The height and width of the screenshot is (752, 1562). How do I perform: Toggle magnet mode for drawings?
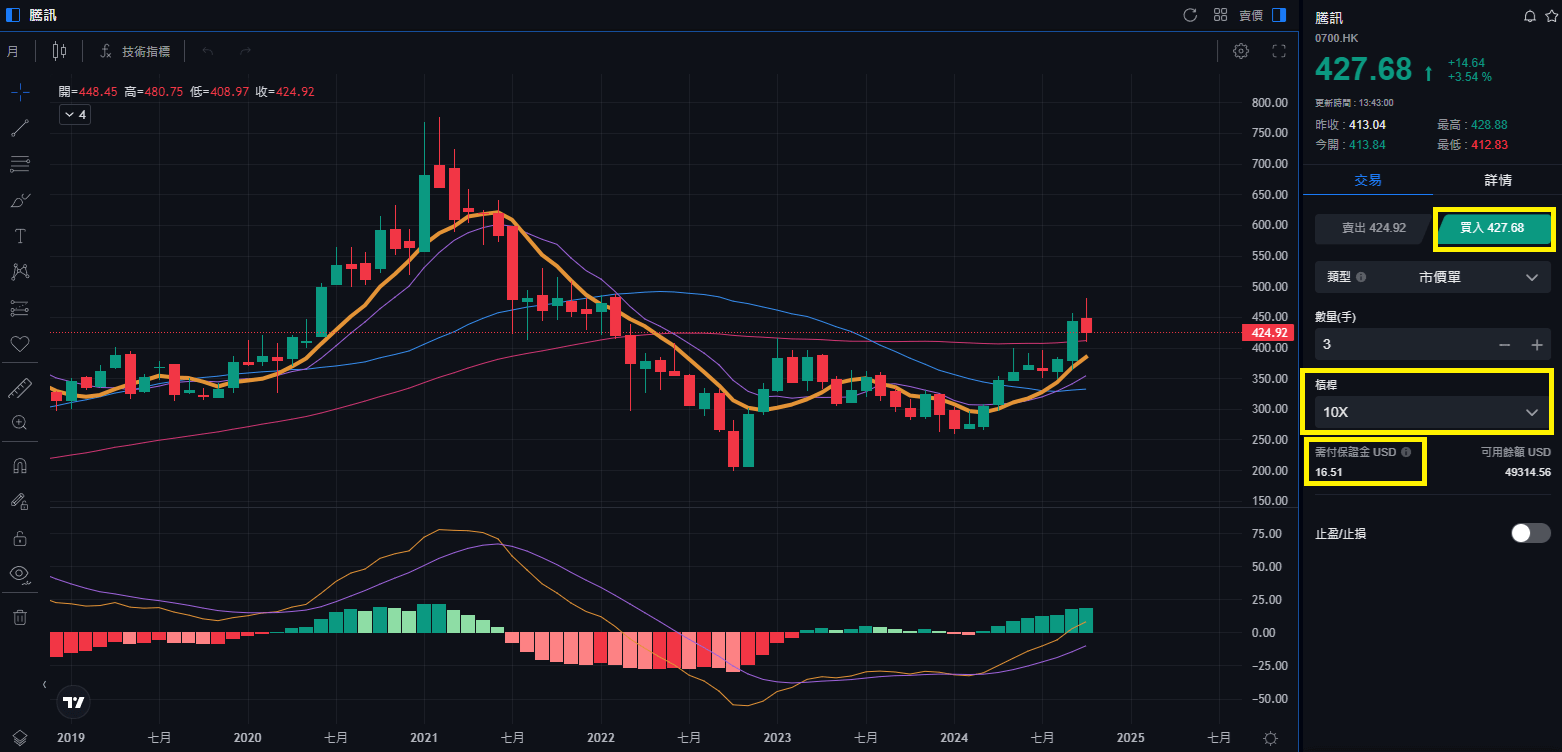pyautogui.click(x=19, y=466)
